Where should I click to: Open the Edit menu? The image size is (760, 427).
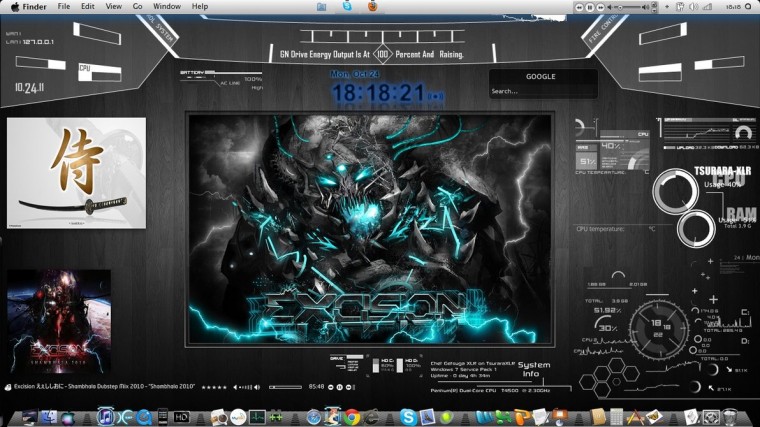click(88, 6)
